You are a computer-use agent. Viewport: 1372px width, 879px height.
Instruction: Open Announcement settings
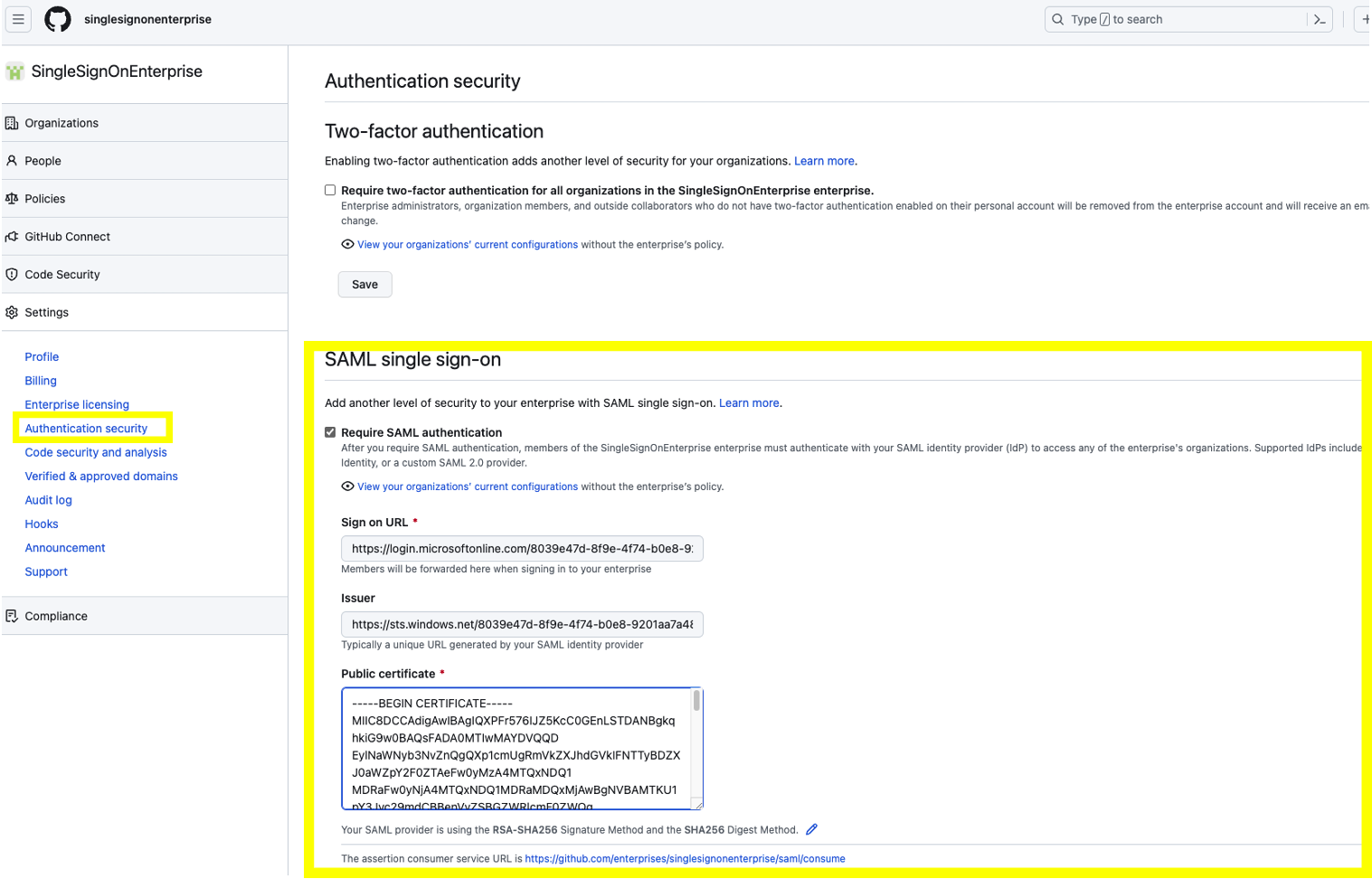coord(65,548)
